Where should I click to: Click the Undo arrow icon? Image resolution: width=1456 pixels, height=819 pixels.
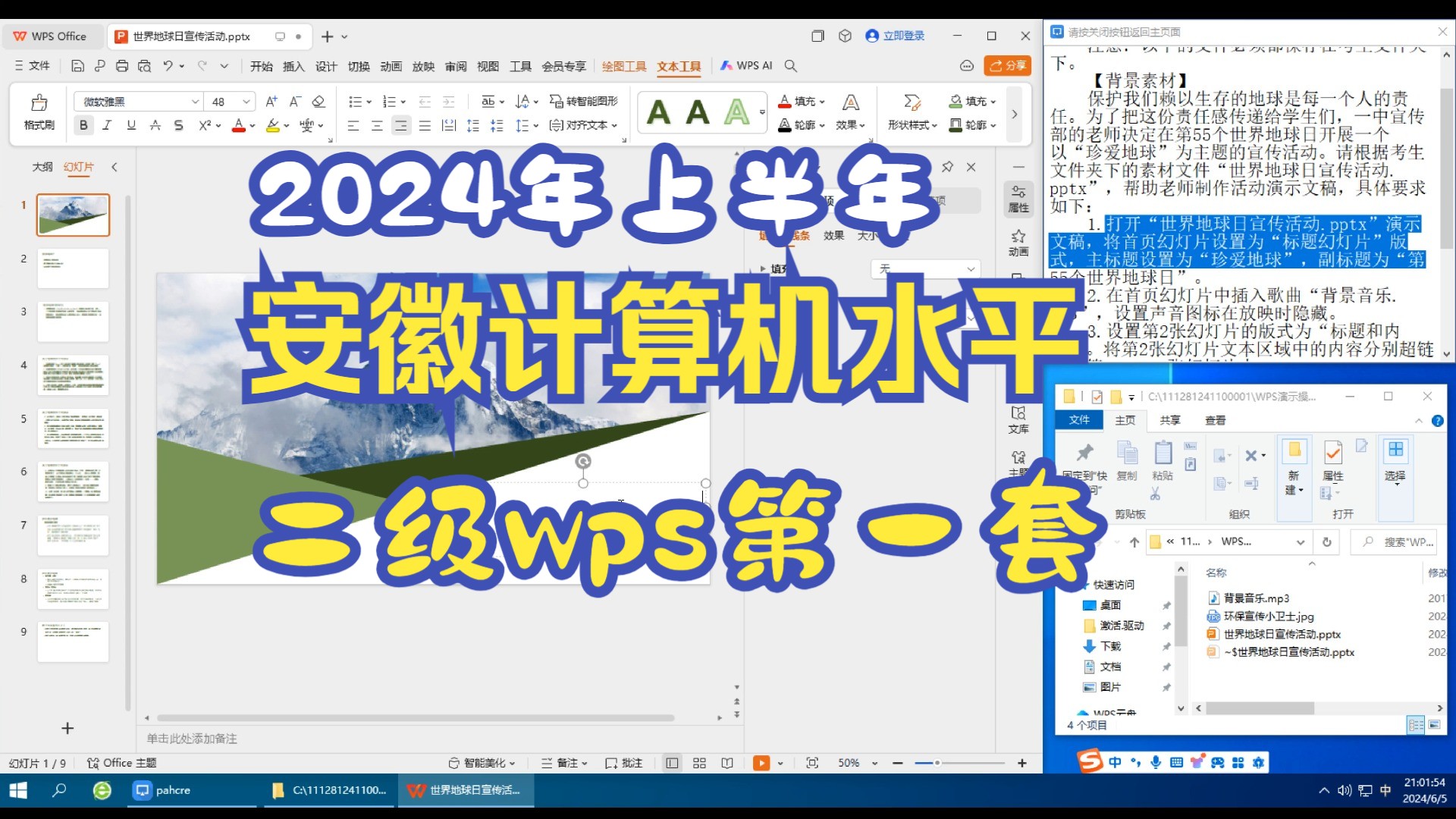pyautogui.click(x=168, y=66)
